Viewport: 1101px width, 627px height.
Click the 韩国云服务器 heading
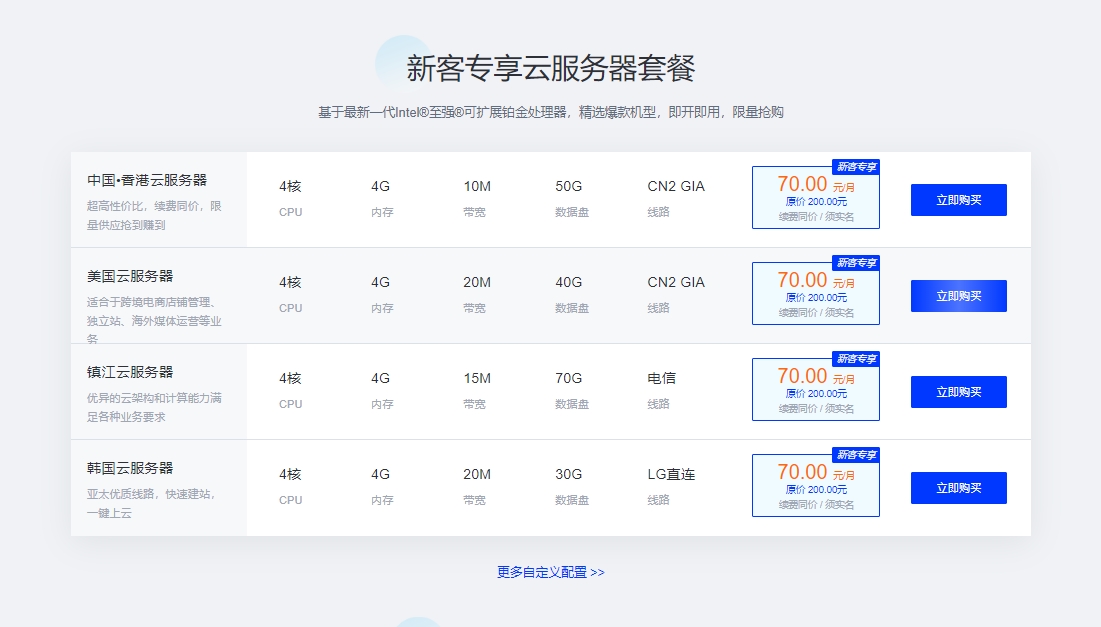130,468
